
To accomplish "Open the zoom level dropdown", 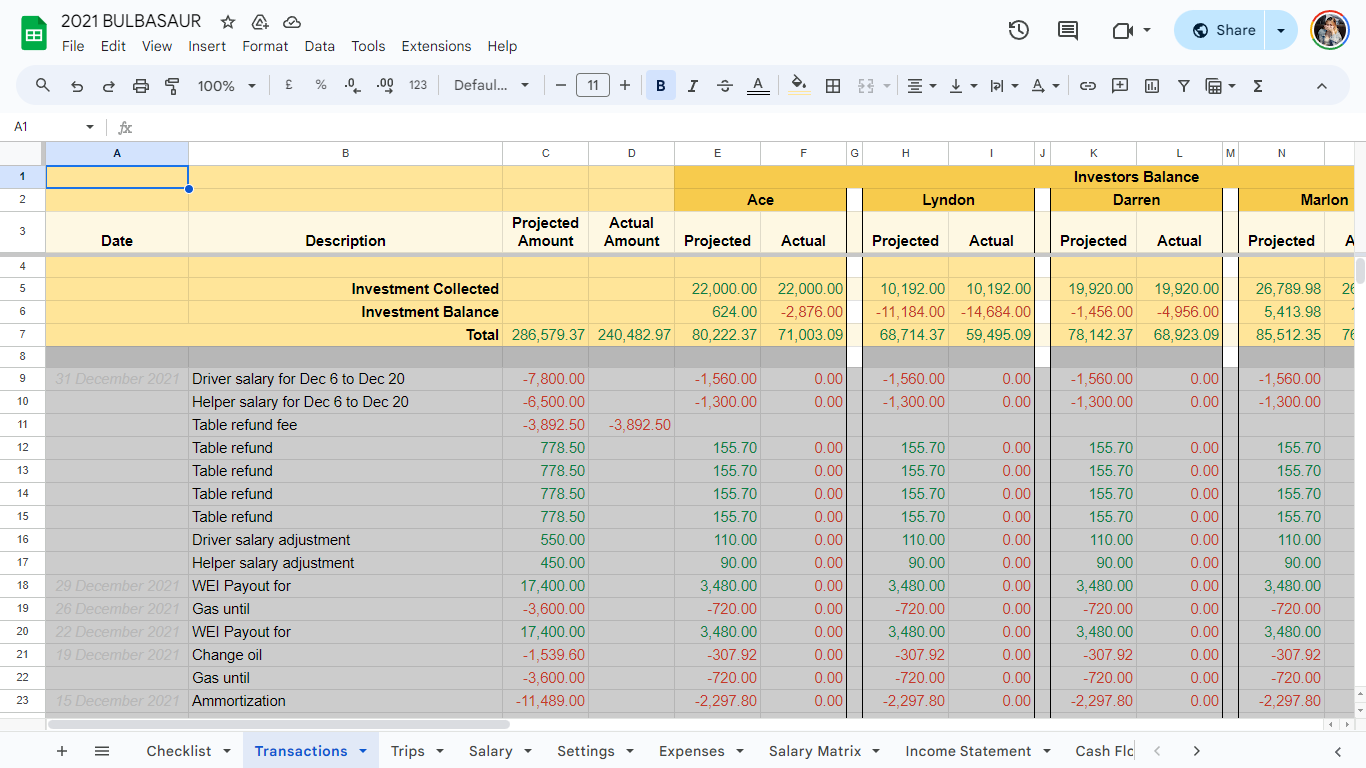I will (226, 86).
